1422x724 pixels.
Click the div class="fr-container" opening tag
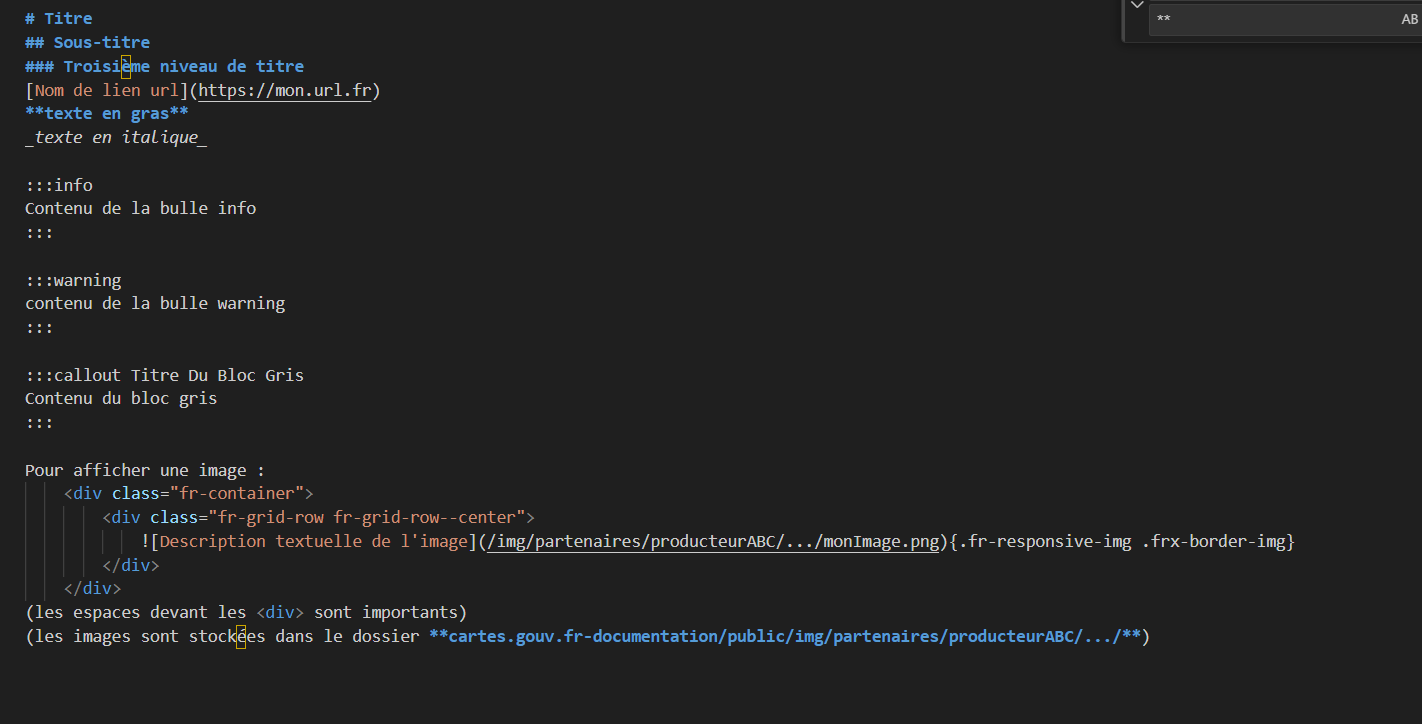pyautogui.click(x=189, y=494)
